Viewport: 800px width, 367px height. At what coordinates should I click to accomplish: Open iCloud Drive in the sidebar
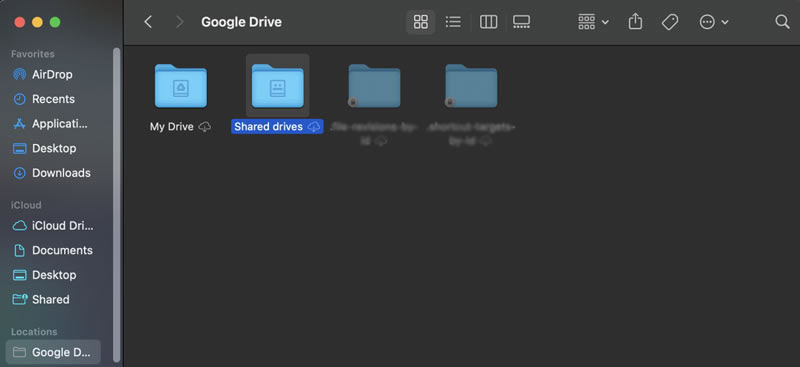pyautogui.click(x=53, y=226)
